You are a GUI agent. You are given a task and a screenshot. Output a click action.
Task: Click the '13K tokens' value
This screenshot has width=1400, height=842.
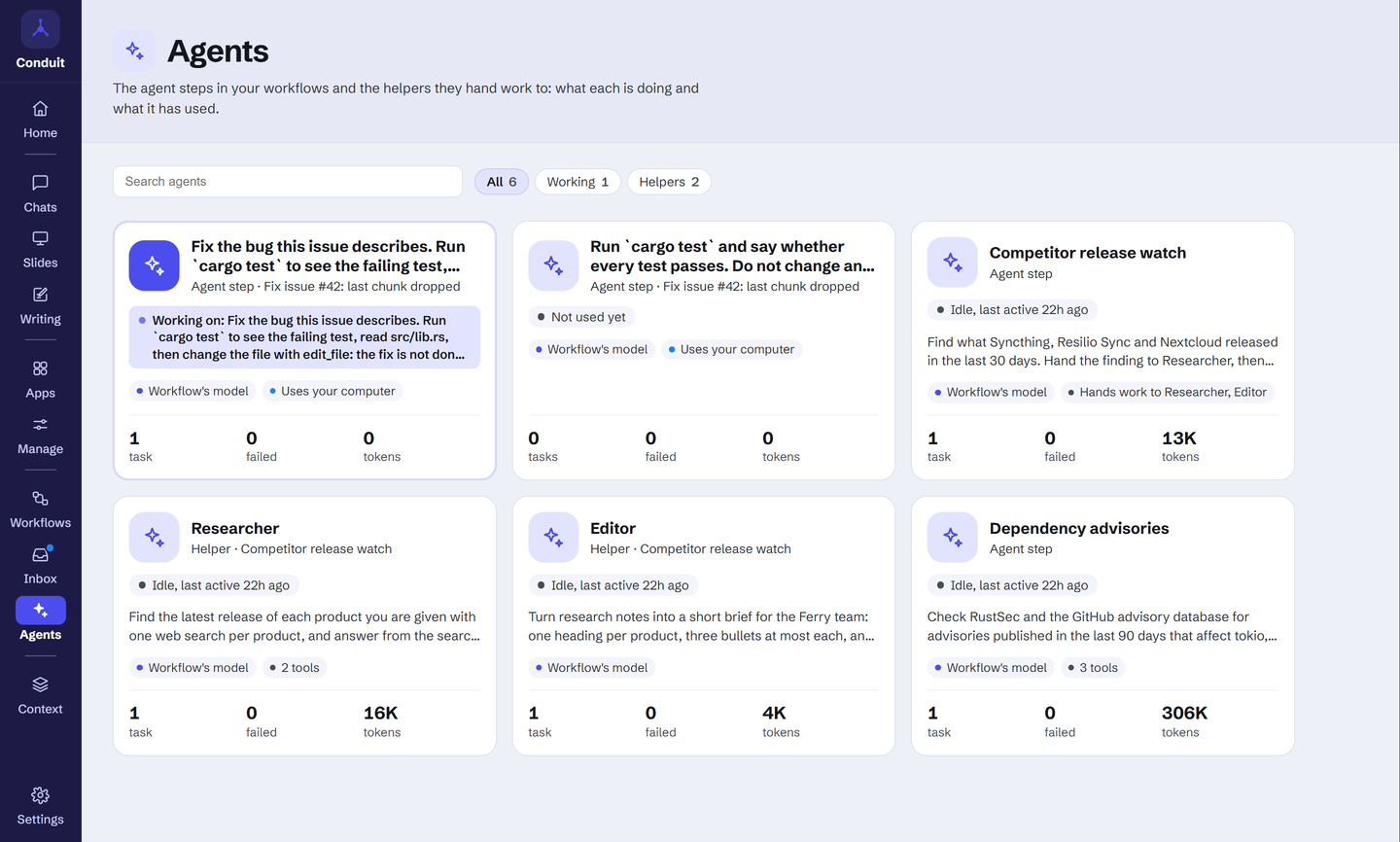pyautogui.click(x=1180, y=445)
